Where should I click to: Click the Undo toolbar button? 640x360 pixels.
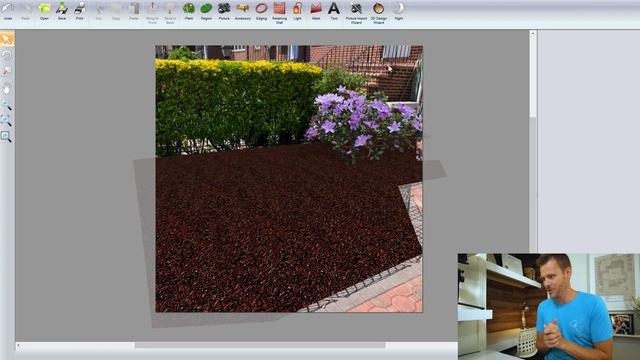(x=7, y=11)
